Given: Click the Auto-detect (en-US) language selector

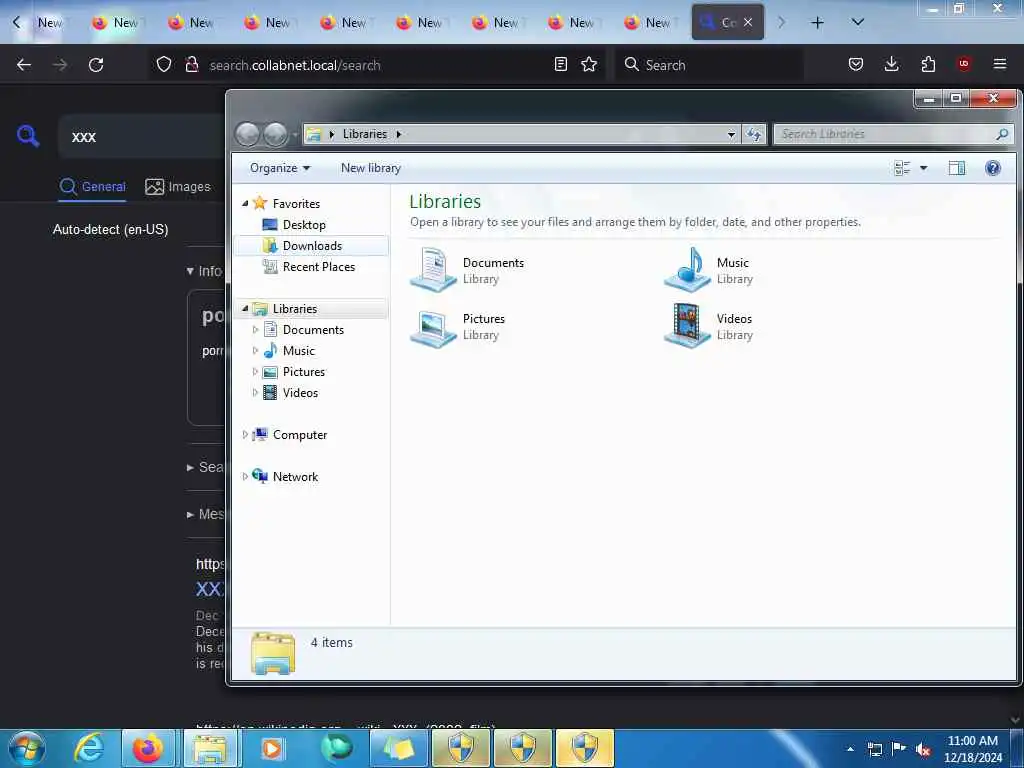Looking at the screenshot, I should 110,230.
